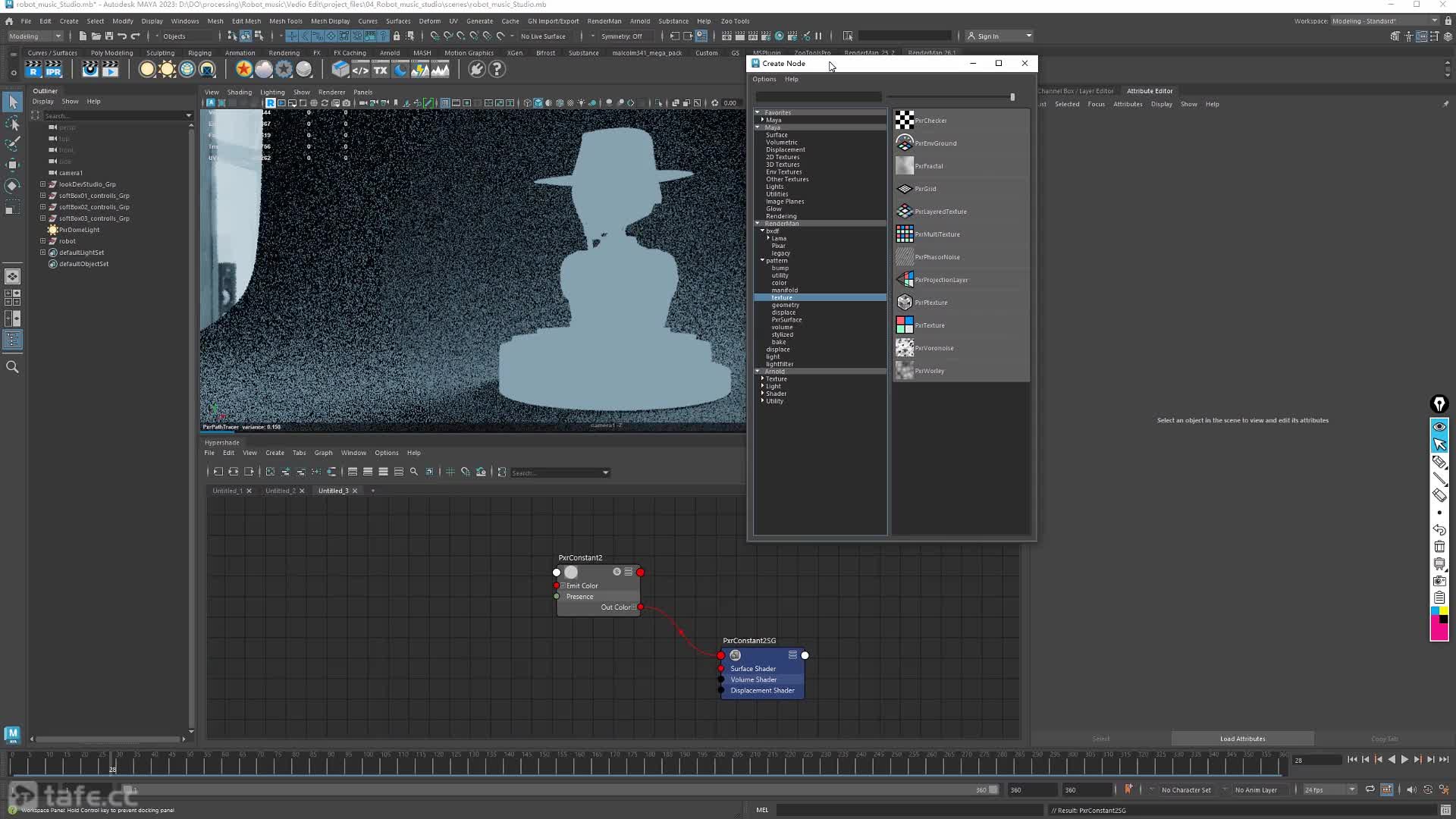This screenshot has width=1456, height=819.
Task: Click the save scene icon in status line
Action: point(109,36)
